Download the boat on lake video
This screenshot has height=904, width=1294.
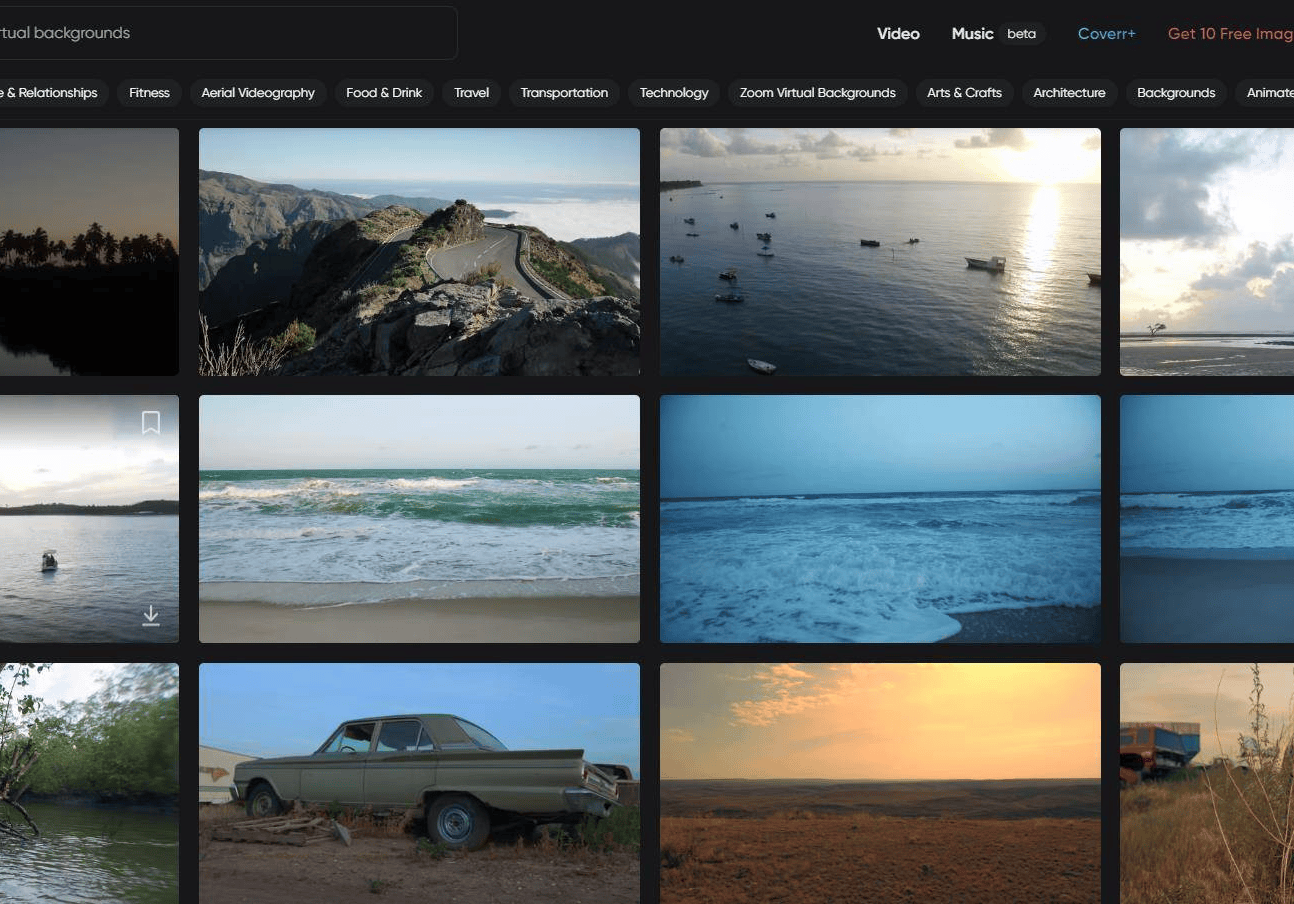click(x=151, y=615)
